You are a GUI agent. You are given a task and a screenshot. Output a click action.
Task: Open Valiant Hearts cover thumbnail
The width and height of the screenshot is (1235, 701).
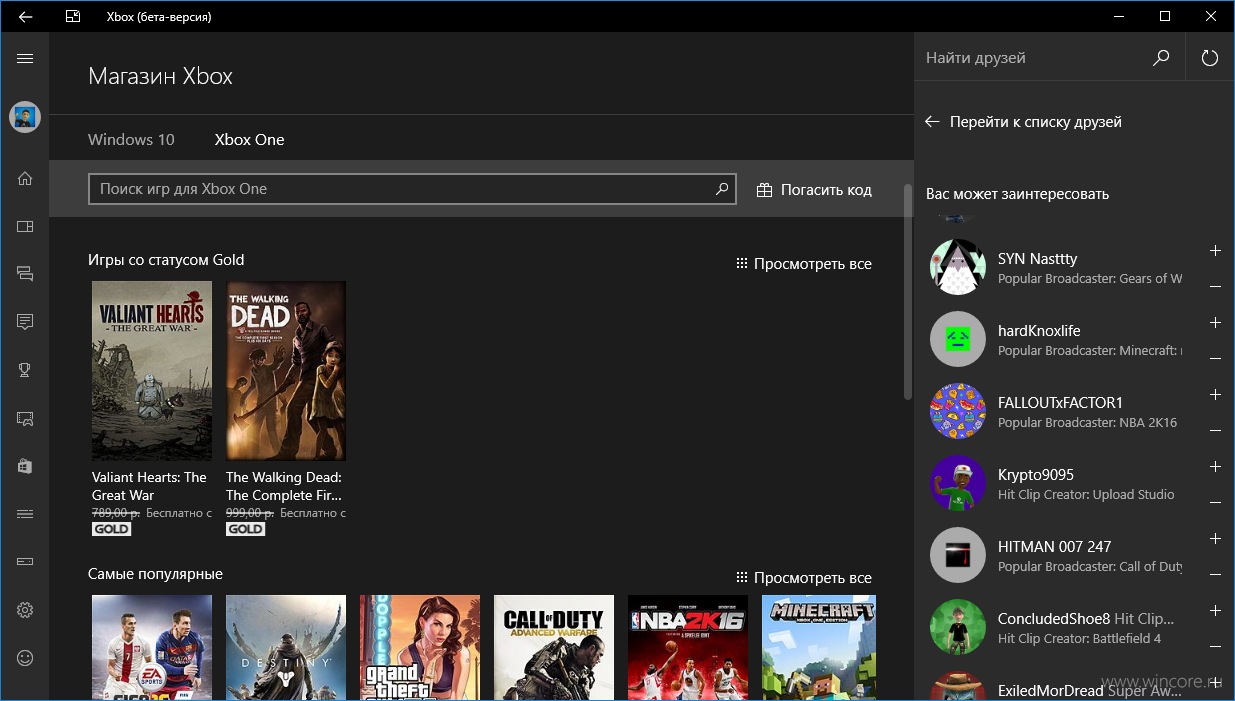click(152, 371)
